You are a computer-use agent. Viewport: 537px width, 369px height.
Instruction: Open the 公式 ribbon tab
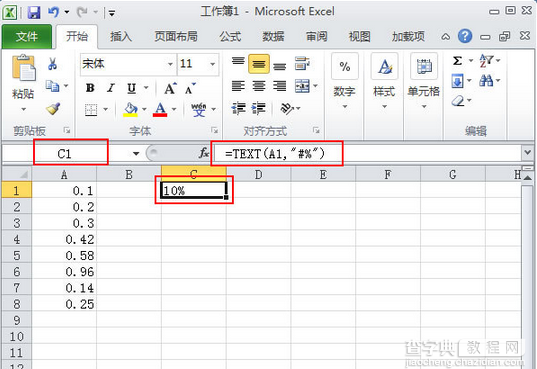pos(230,36)
